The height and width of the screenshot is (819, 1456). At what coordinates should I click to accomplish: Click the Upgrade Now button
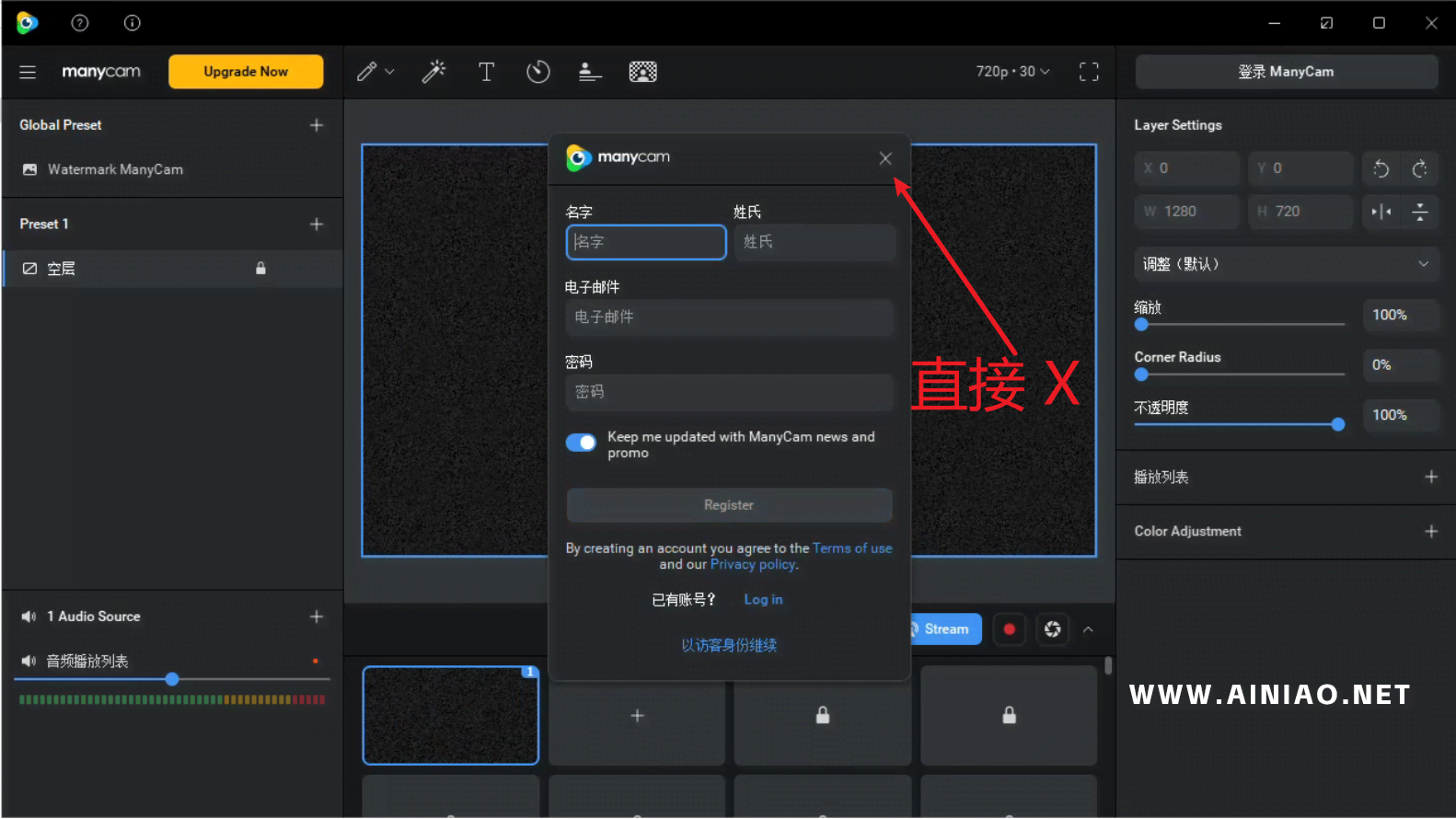tap(246, 72)
